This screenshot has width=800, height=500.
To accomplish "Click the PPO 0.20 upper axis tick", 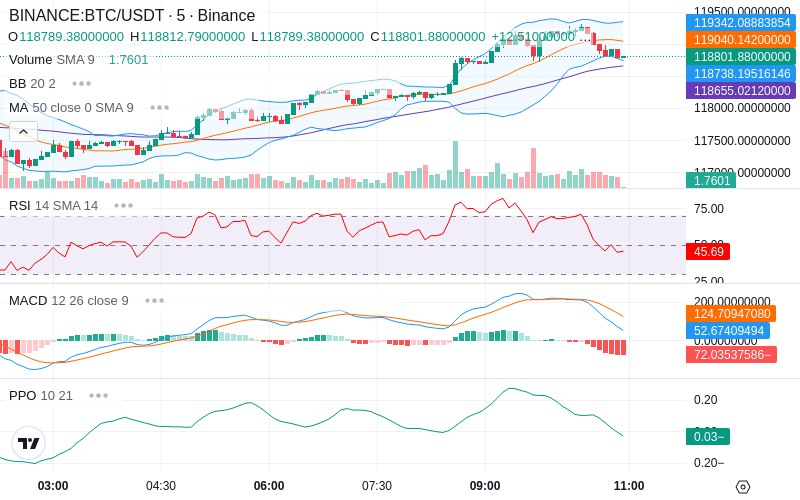I will click(706, 399).
